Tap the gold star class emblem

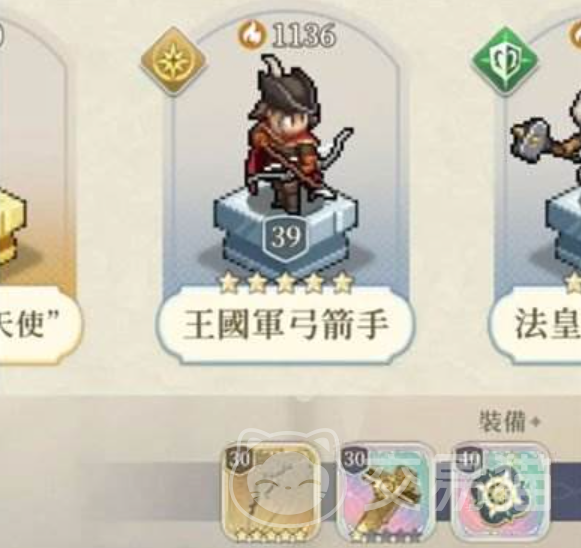pyautogui.click(x=174, y=60)
